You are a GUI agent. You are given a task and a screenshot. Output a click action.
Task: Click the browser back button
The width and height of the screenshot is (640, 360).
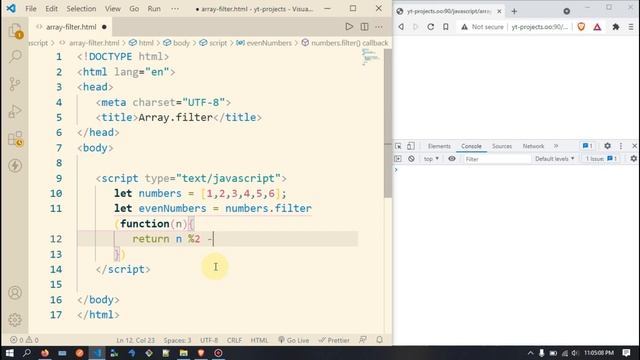401,27
